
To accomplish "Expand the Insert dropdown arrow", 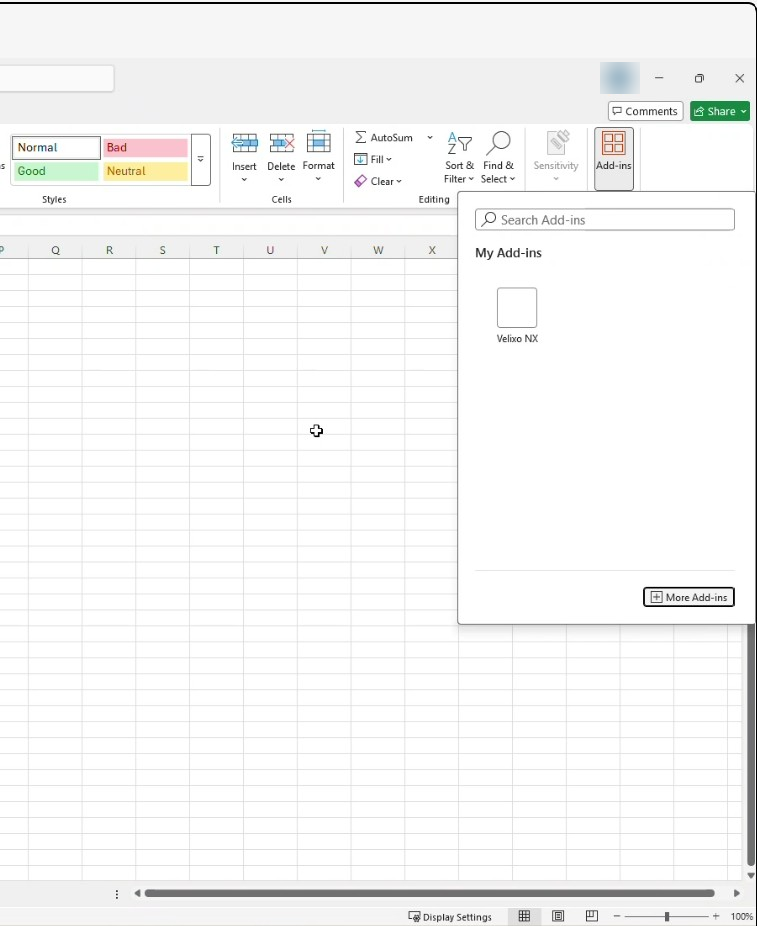I will point(244,180).
